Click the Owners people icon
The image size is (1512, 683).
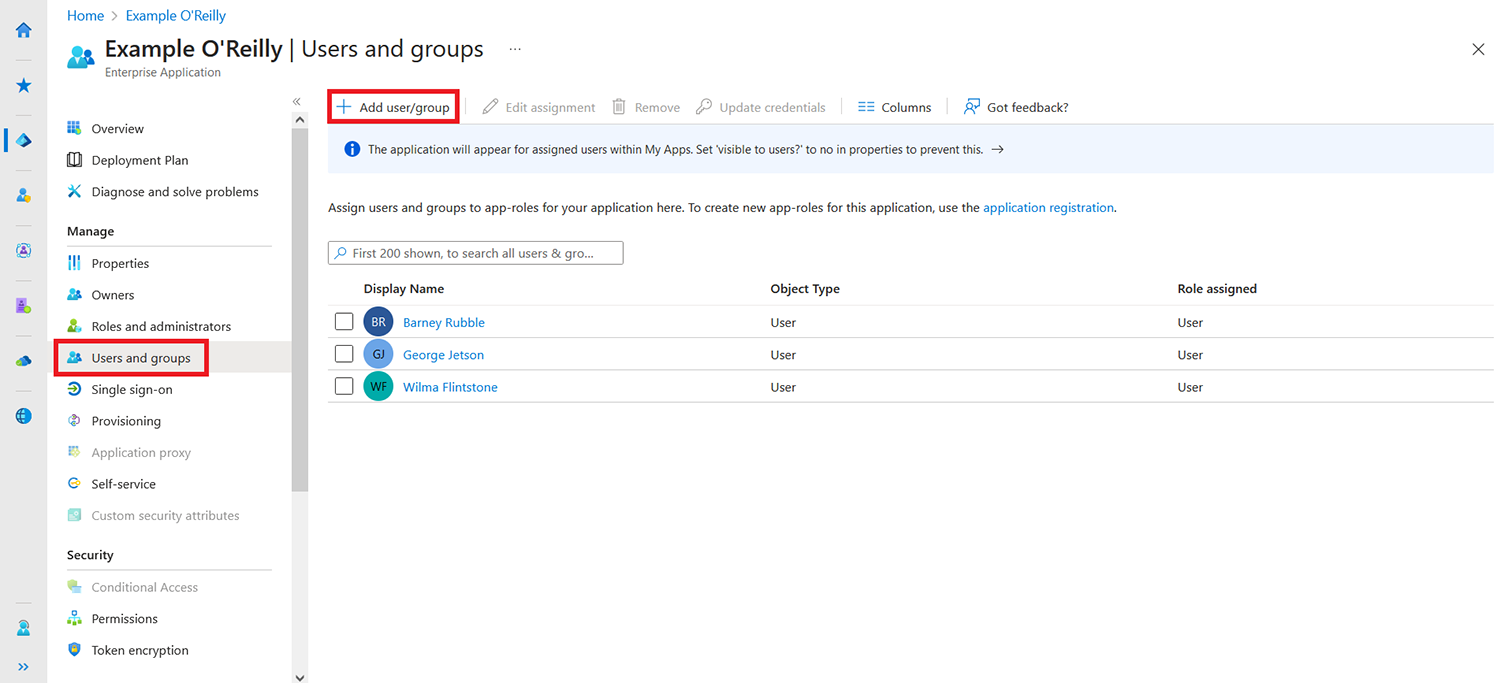point(74,295)
